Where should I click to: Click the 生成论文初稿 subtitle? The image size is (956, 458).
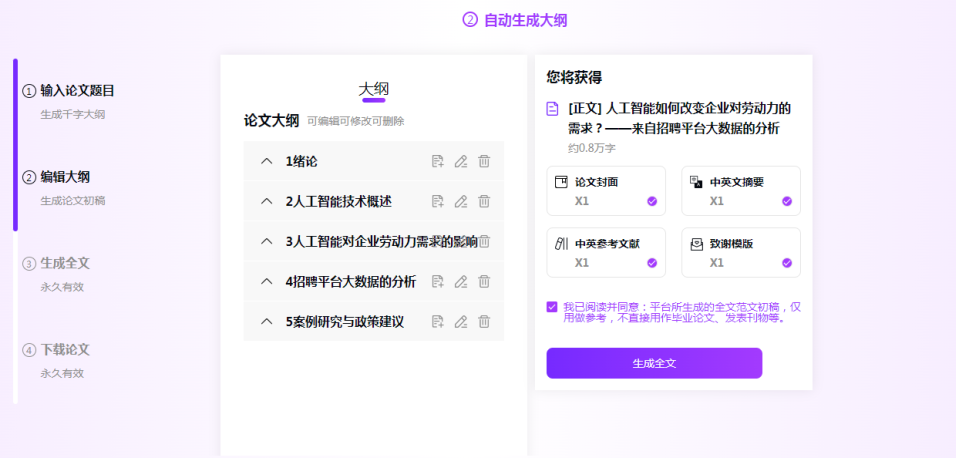[x=73, y=201]
